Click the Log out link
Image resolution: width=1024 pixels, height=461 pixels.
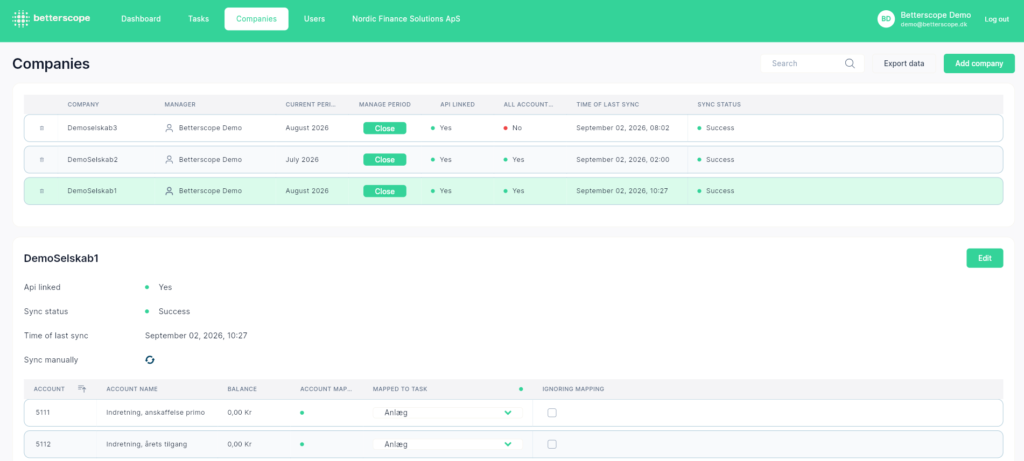(997, 19)
